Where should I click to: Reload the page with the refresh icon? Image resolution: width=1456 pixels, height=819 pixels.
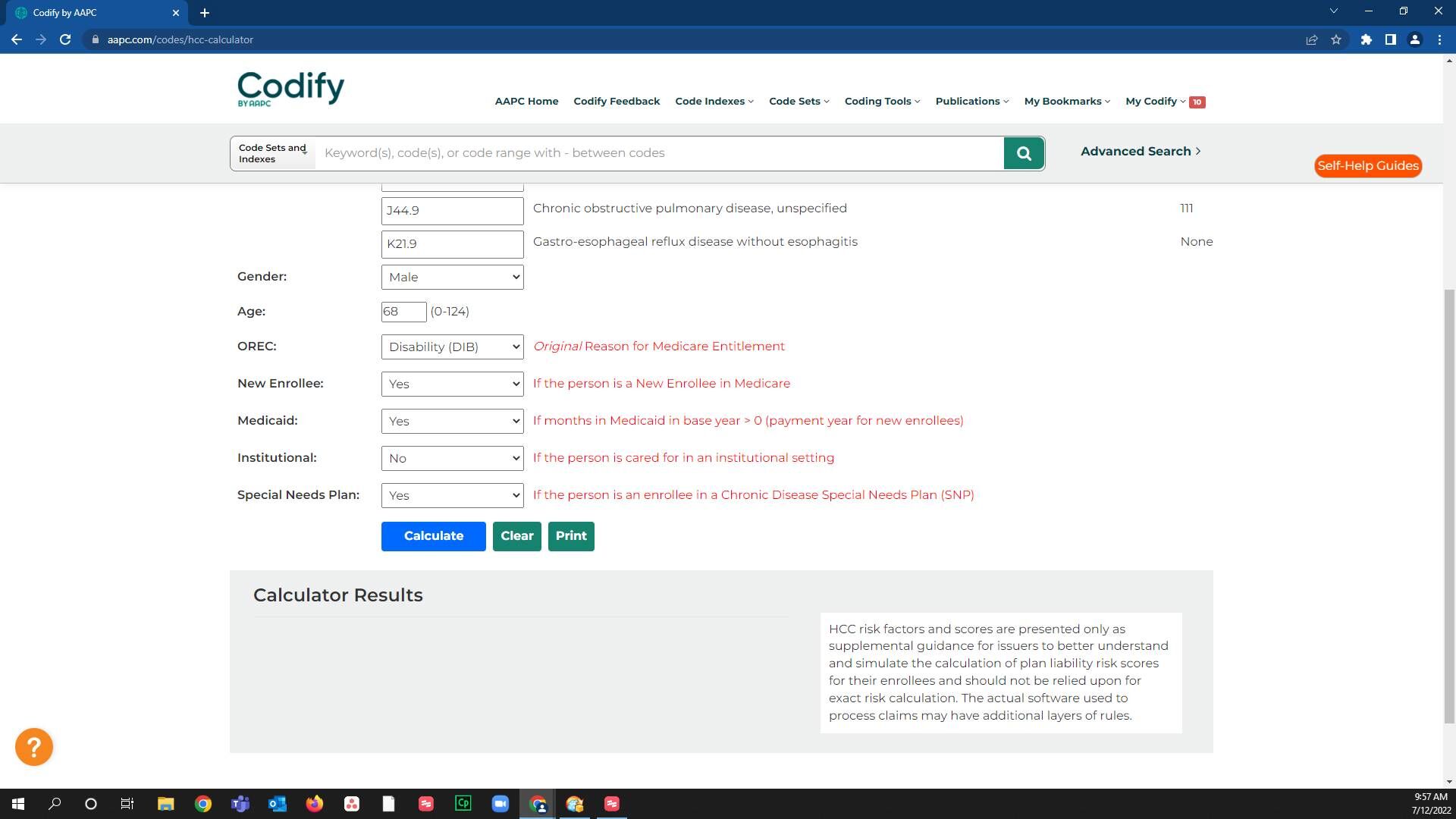(x=65, y=39)
